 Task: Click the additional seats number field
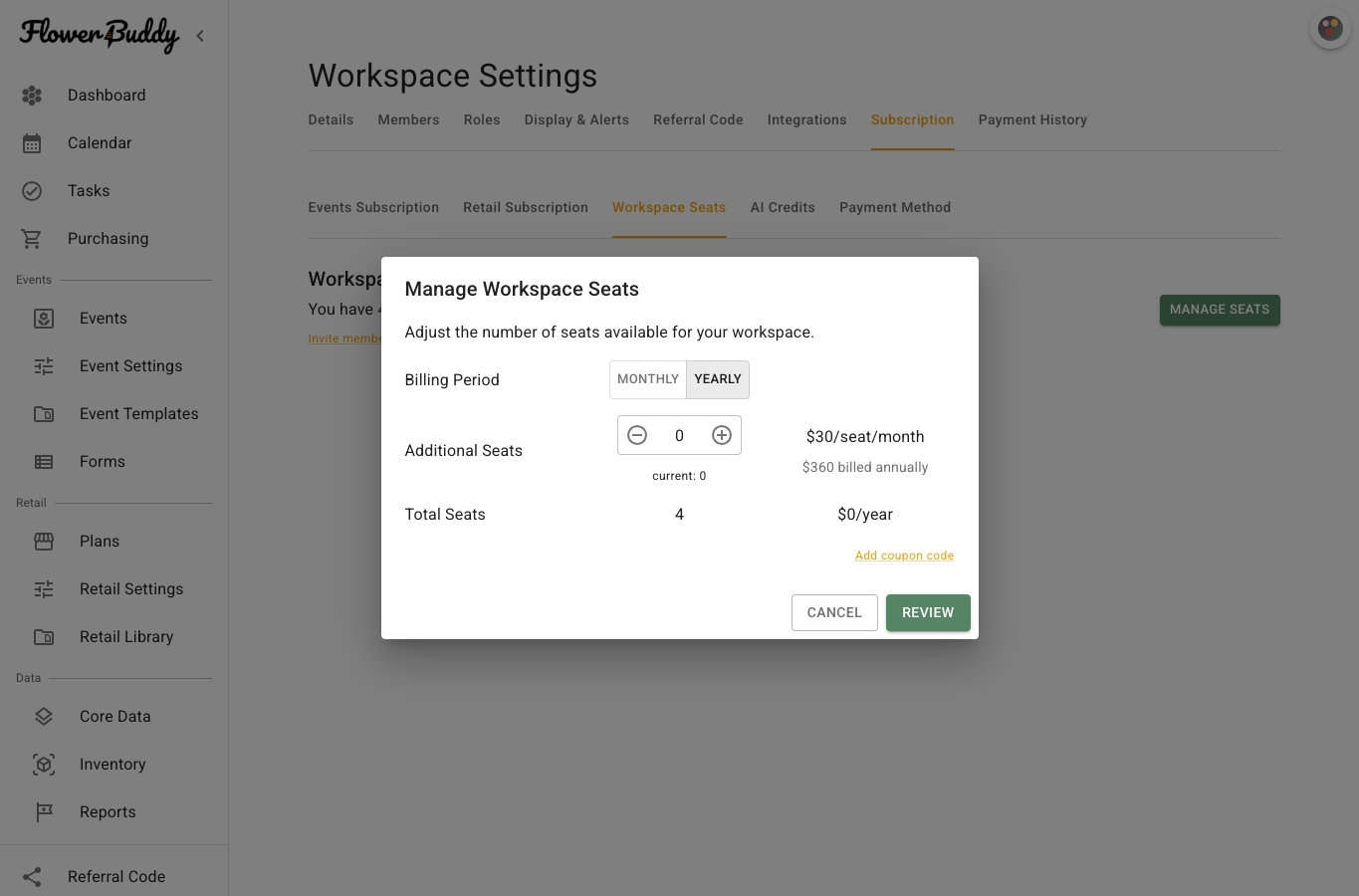[x=679, y=435]
